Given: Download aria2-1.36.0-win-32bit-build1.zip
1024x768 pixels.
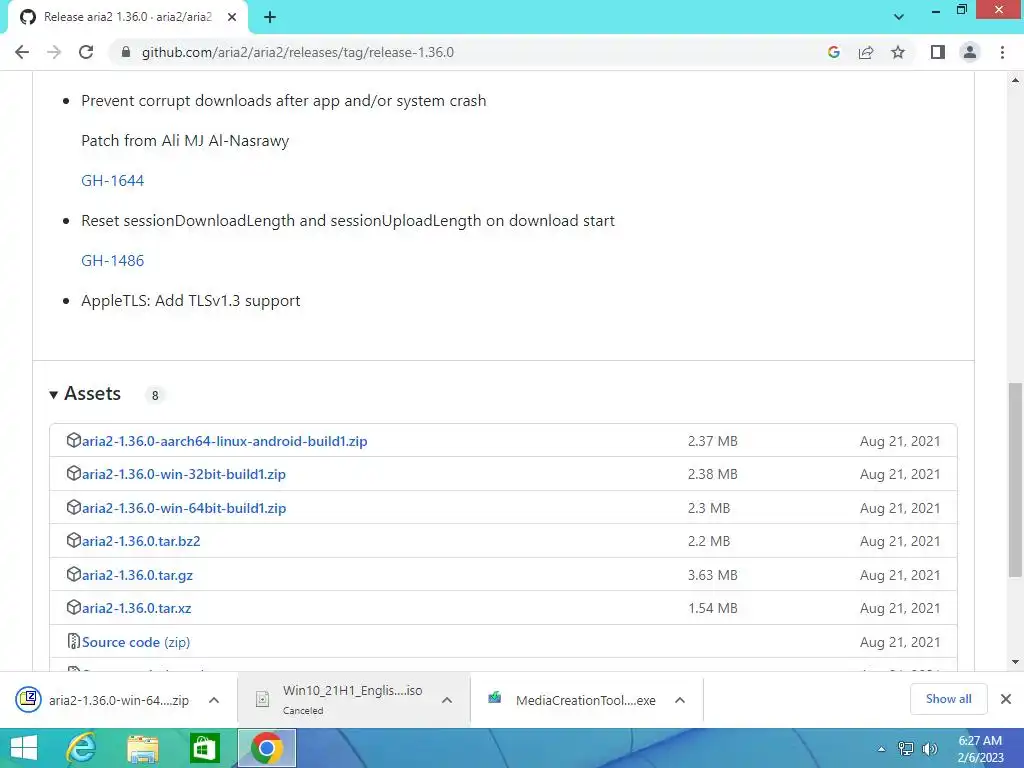Looking at the screenshot, I should click(184, 475).
